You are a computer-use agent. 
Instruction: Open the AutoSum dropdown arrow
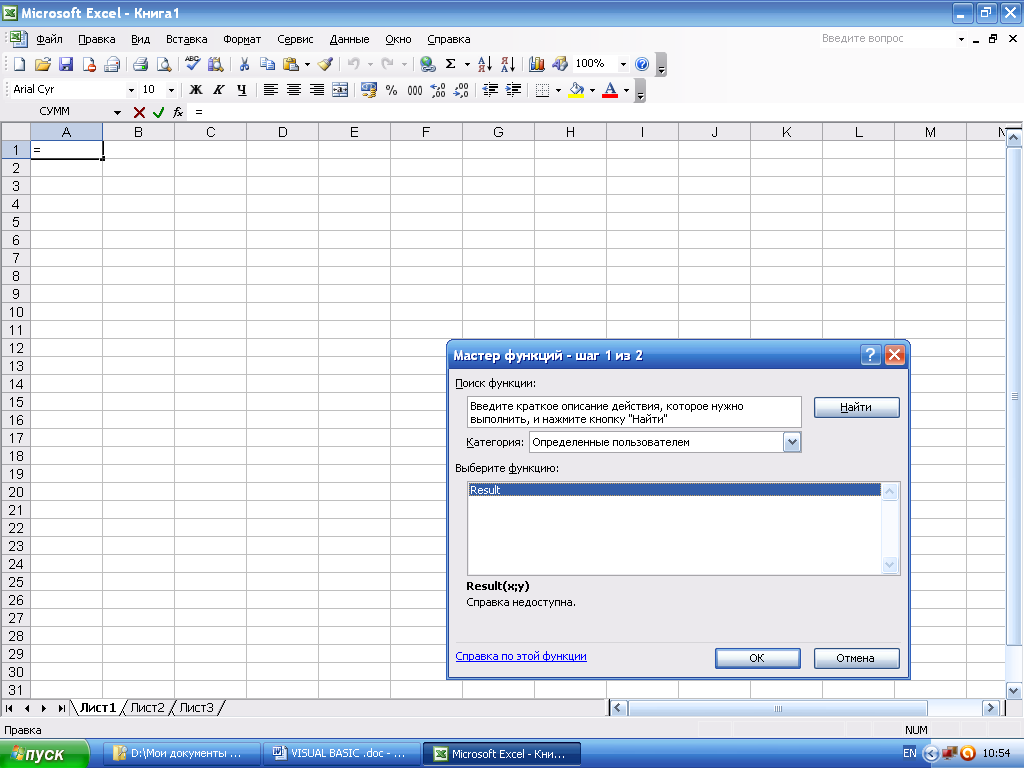pos(467,64)
